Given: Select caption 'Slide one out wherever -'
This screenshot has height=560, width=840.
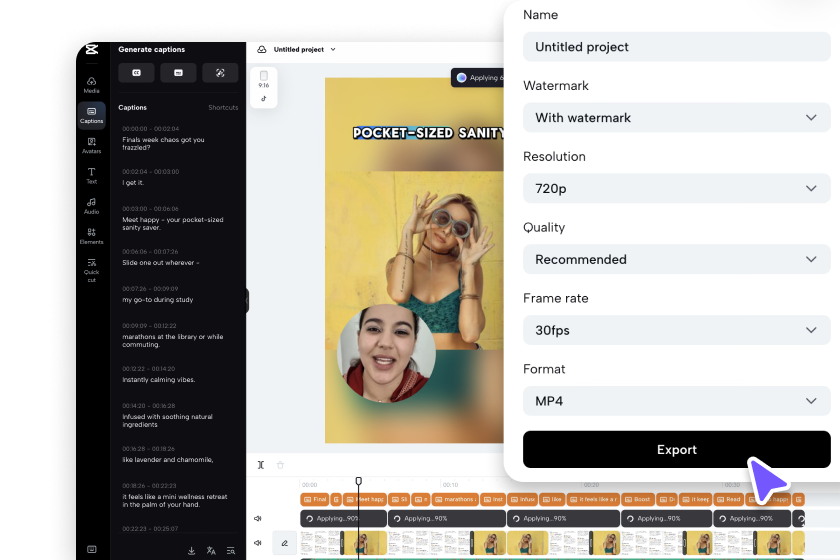Looking at the screenshot, I should (161, 263).
